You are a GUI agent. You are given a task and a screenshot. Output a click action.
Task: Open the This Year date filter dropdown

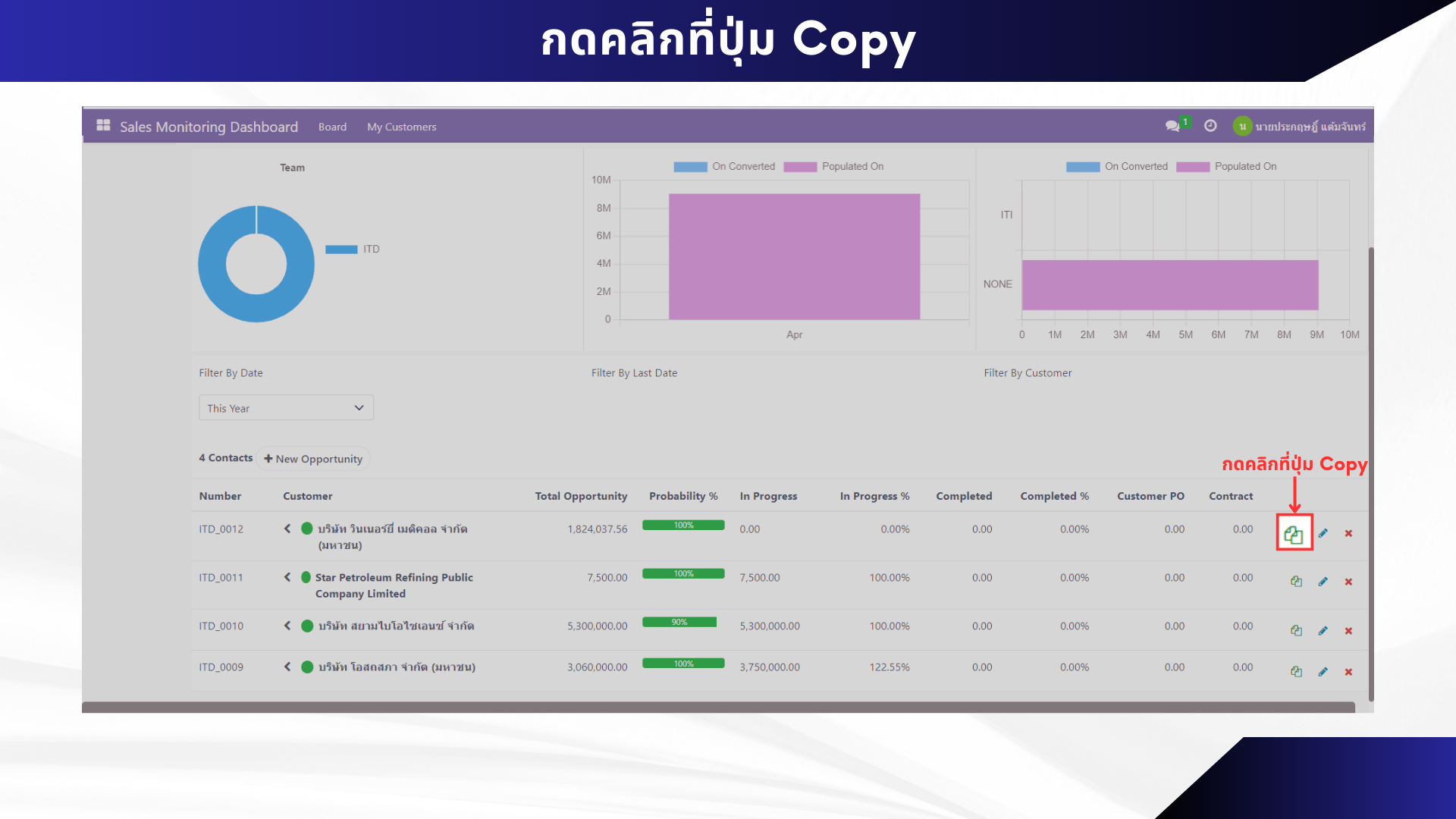(x=286, y=408)
